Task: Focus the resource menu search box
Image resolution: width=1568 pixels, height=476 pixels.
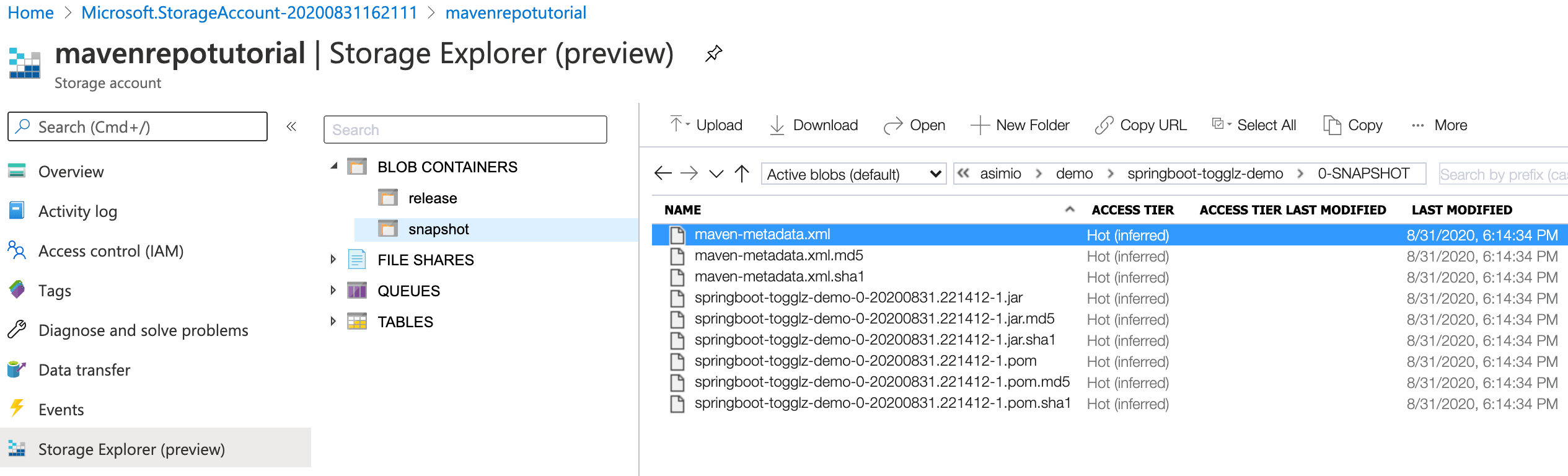Action: tap(138, 126)
